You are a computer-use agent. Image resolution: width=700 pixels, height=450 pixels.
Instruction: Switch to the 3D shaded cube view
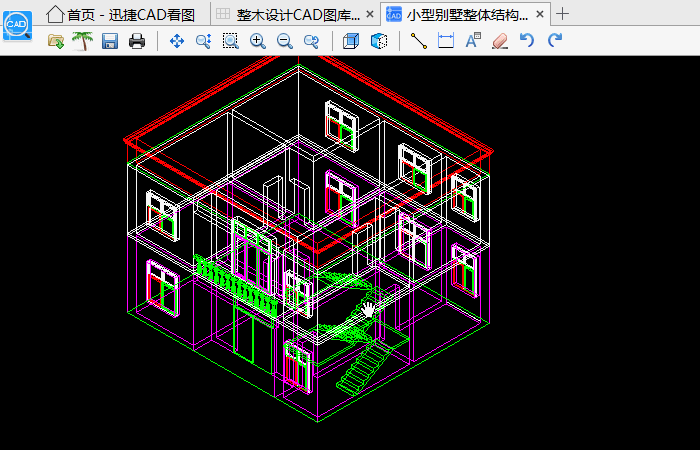pos(351,41)
